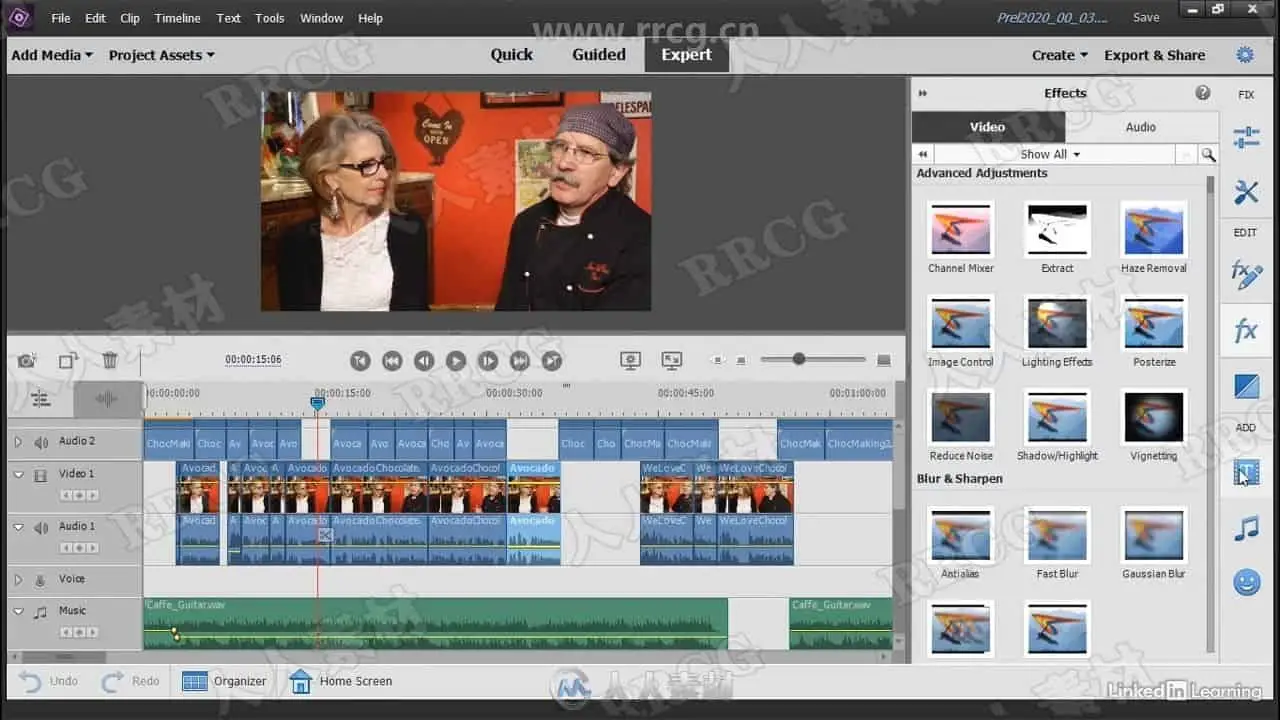This screenshot has width=1280, height=720.
Task: Click the timeline zoom slider handle
Action: click(798, 359)
